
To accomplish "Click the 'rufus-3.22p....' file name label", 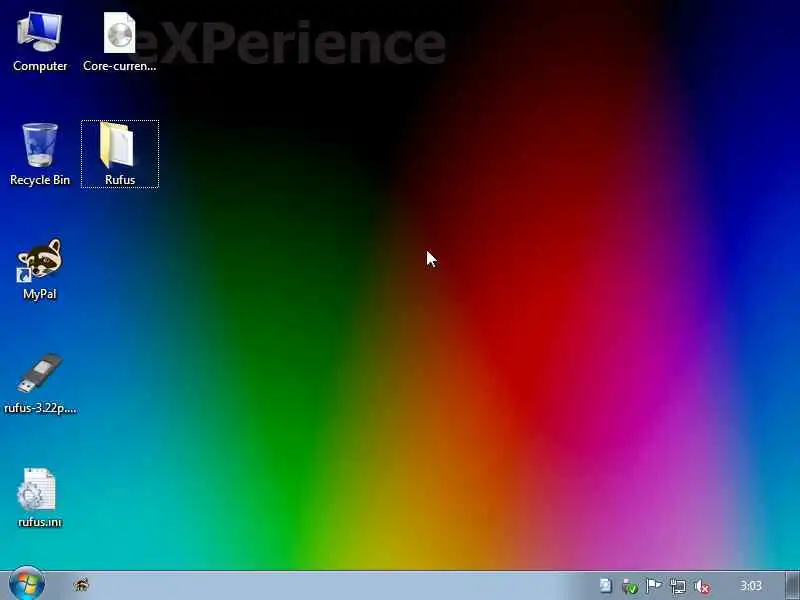I will click(40, 408).
